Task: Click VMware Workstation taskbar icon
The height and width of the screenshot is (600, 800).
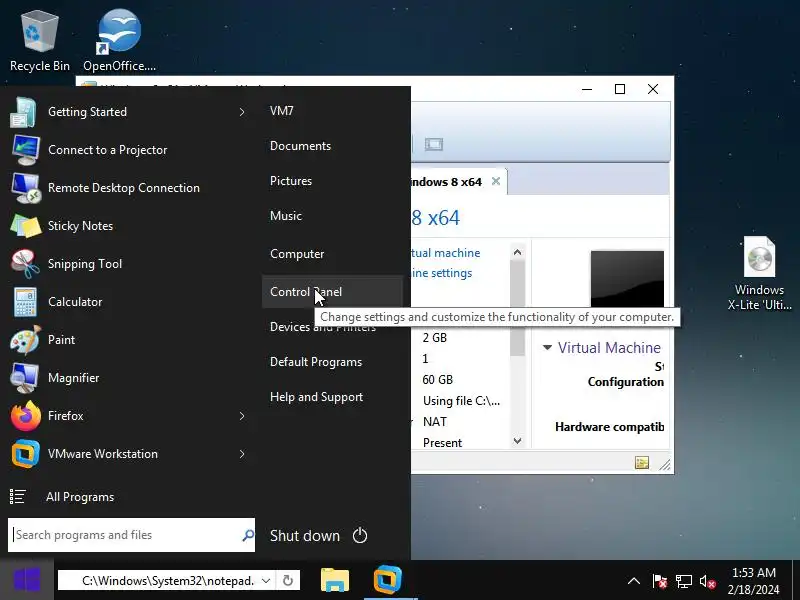Action: point(388,580)
